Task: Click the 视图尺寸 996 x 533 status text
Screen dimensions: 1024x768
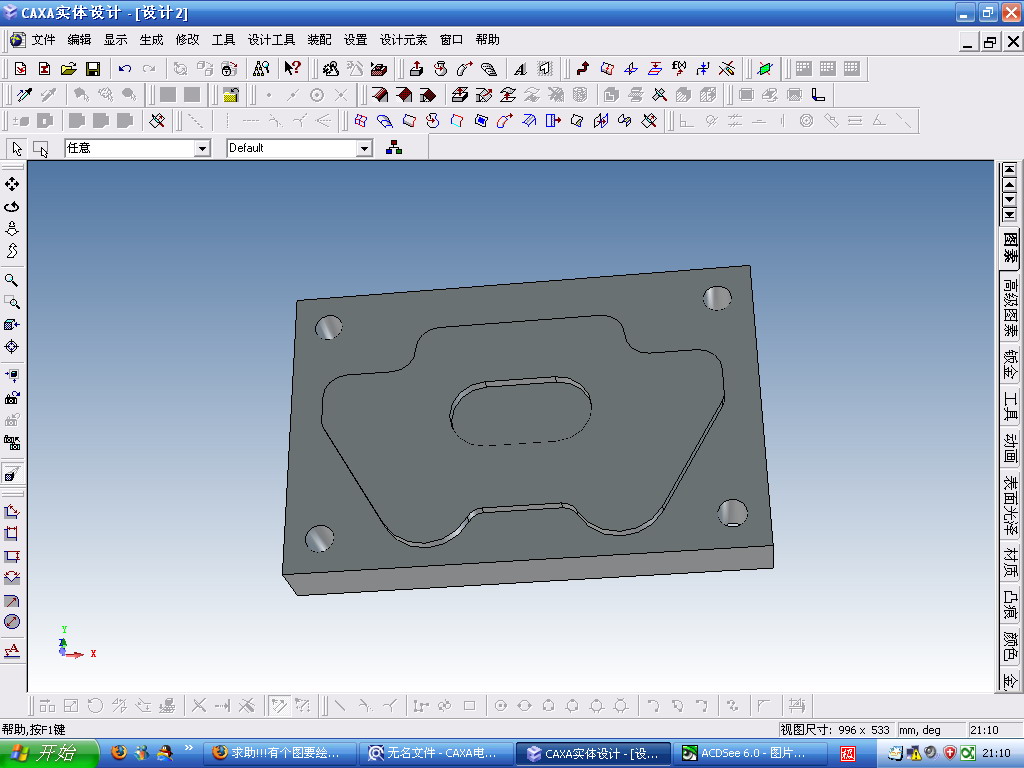Action: pyautogui.click(x=835, y=729)
